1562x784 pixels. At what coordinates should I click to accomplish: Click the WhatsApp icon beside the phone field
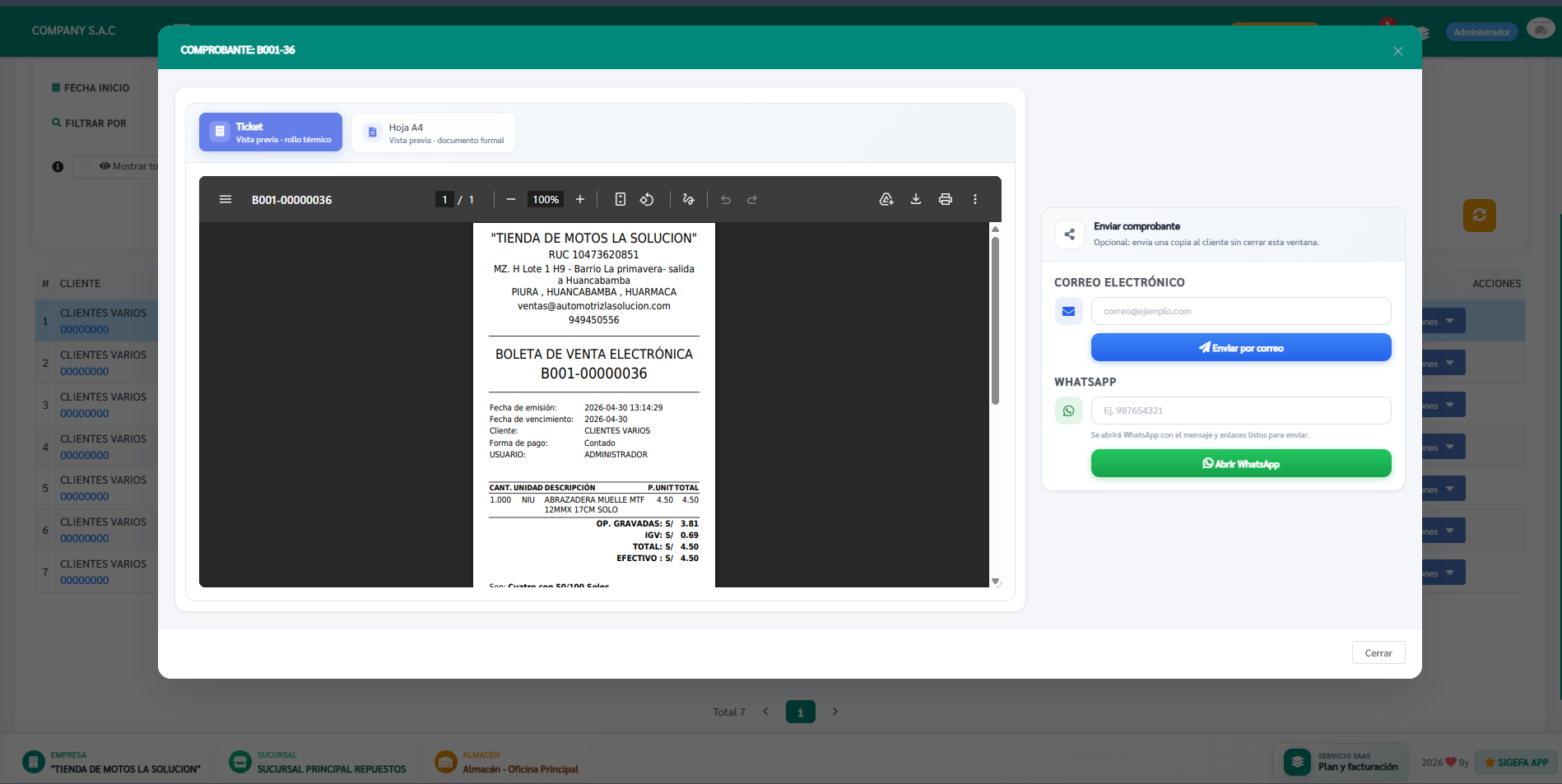point(1068,411)
